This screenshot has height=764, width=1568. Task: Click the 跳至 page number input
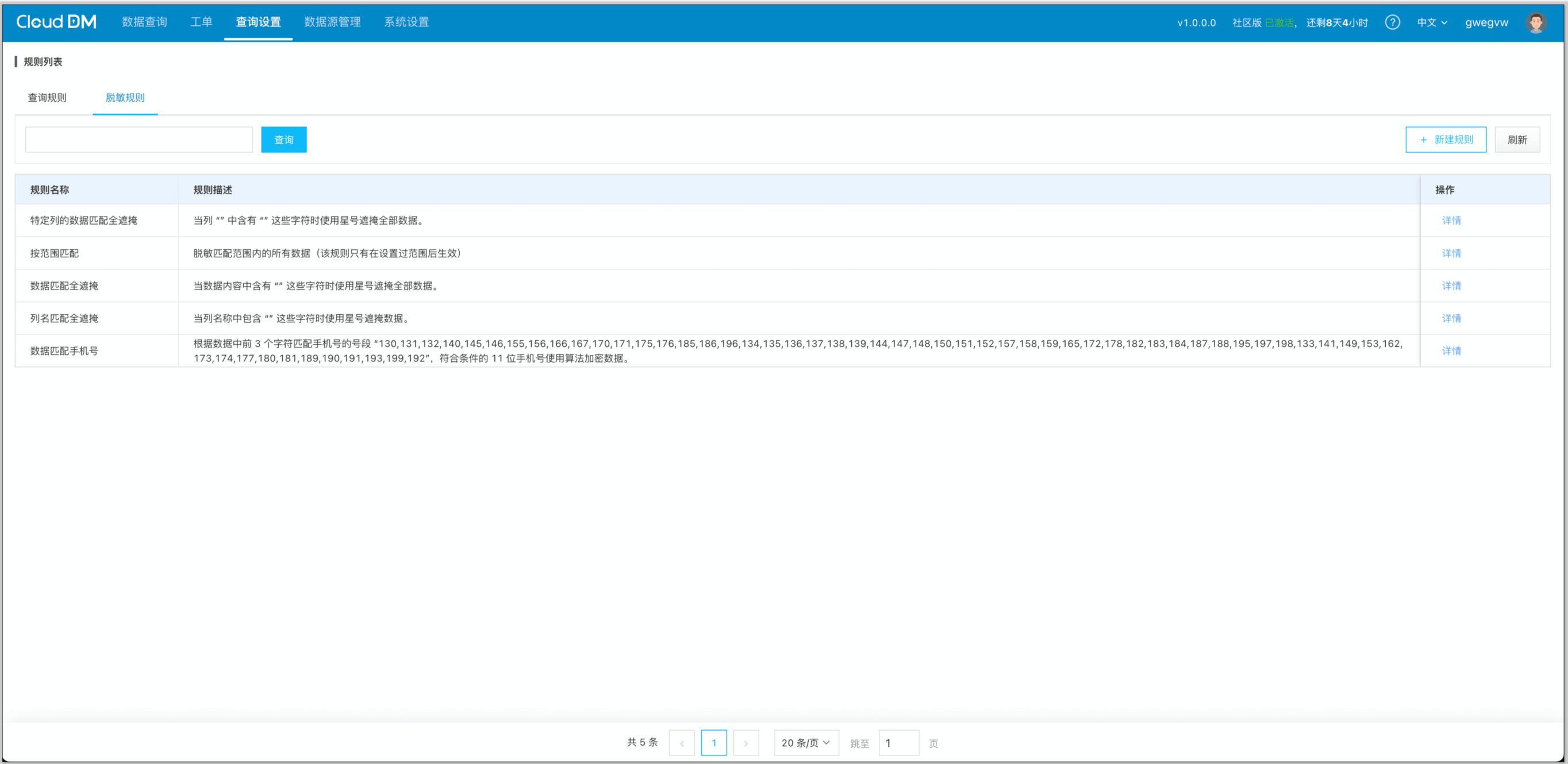(898, 743)
